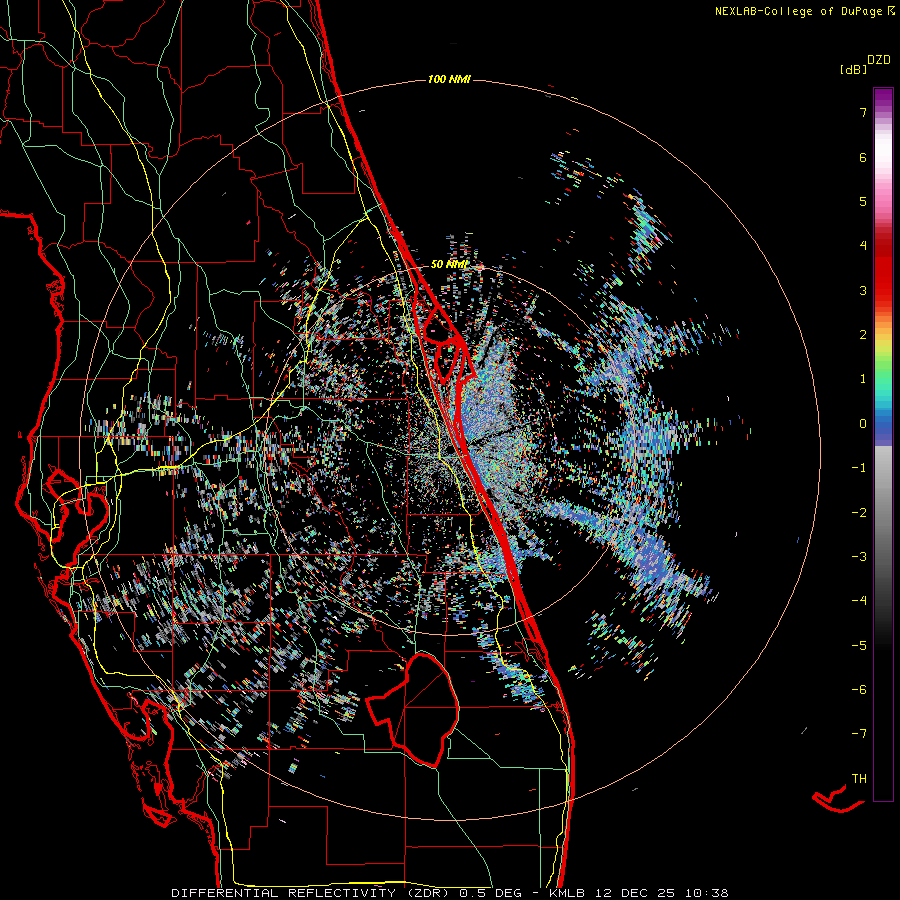Click the '10:38' timestamp

click(706, 893)
